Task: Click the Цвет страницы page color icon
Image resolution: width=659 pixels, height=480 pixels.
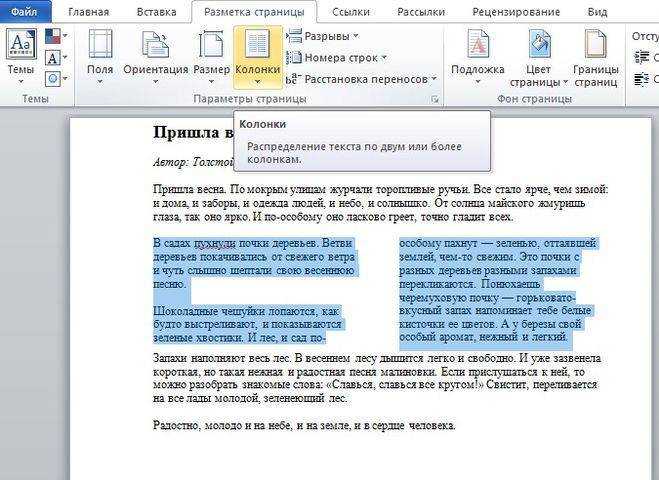Action: click(539, 44)
